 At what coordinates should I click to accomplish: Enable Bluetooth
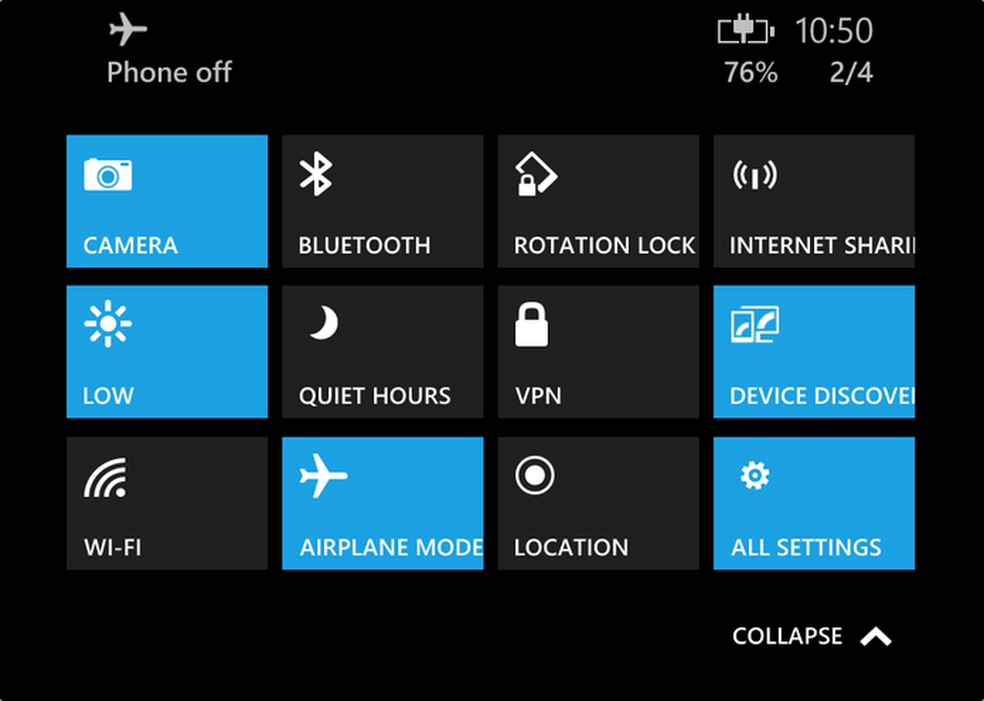(382, 200)
